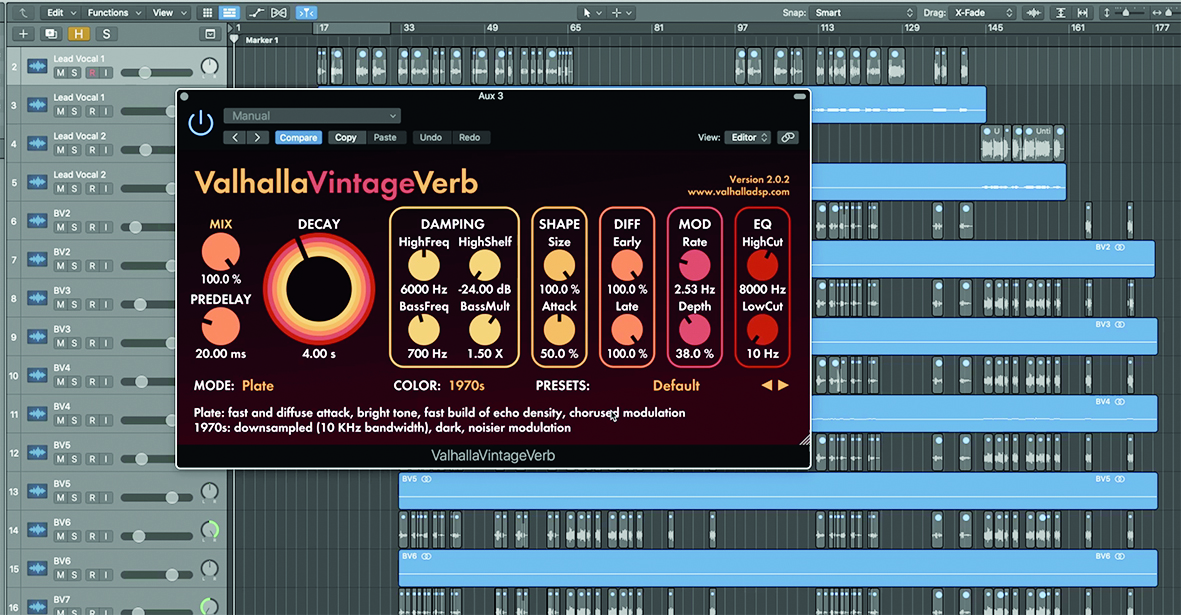
Task: Open the Snap Smart dropdown
Action: (x=863, y=13)
